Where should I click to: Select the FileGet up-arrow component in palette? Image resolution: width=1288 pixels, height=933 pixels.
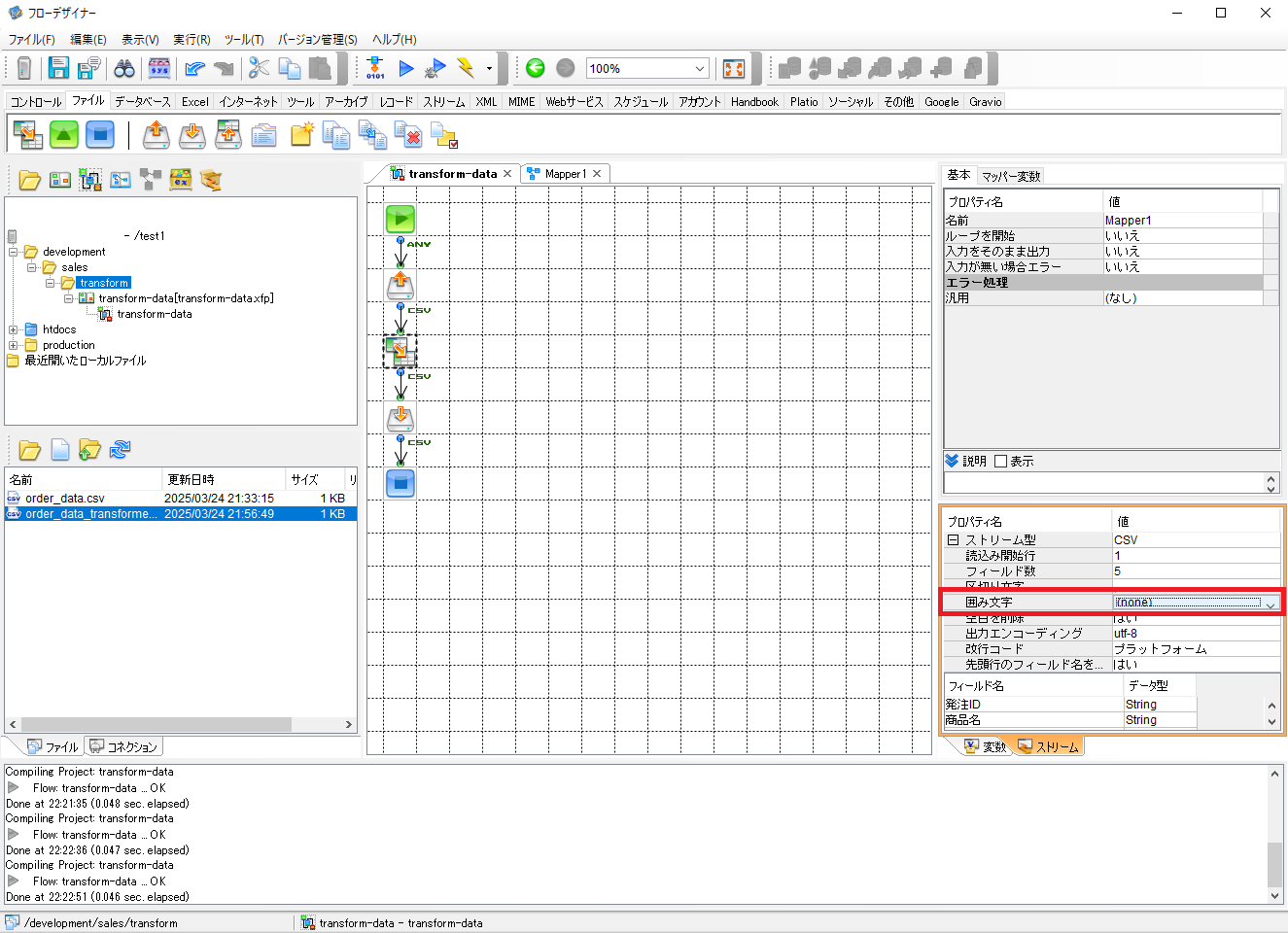click(x=156, y=134)
